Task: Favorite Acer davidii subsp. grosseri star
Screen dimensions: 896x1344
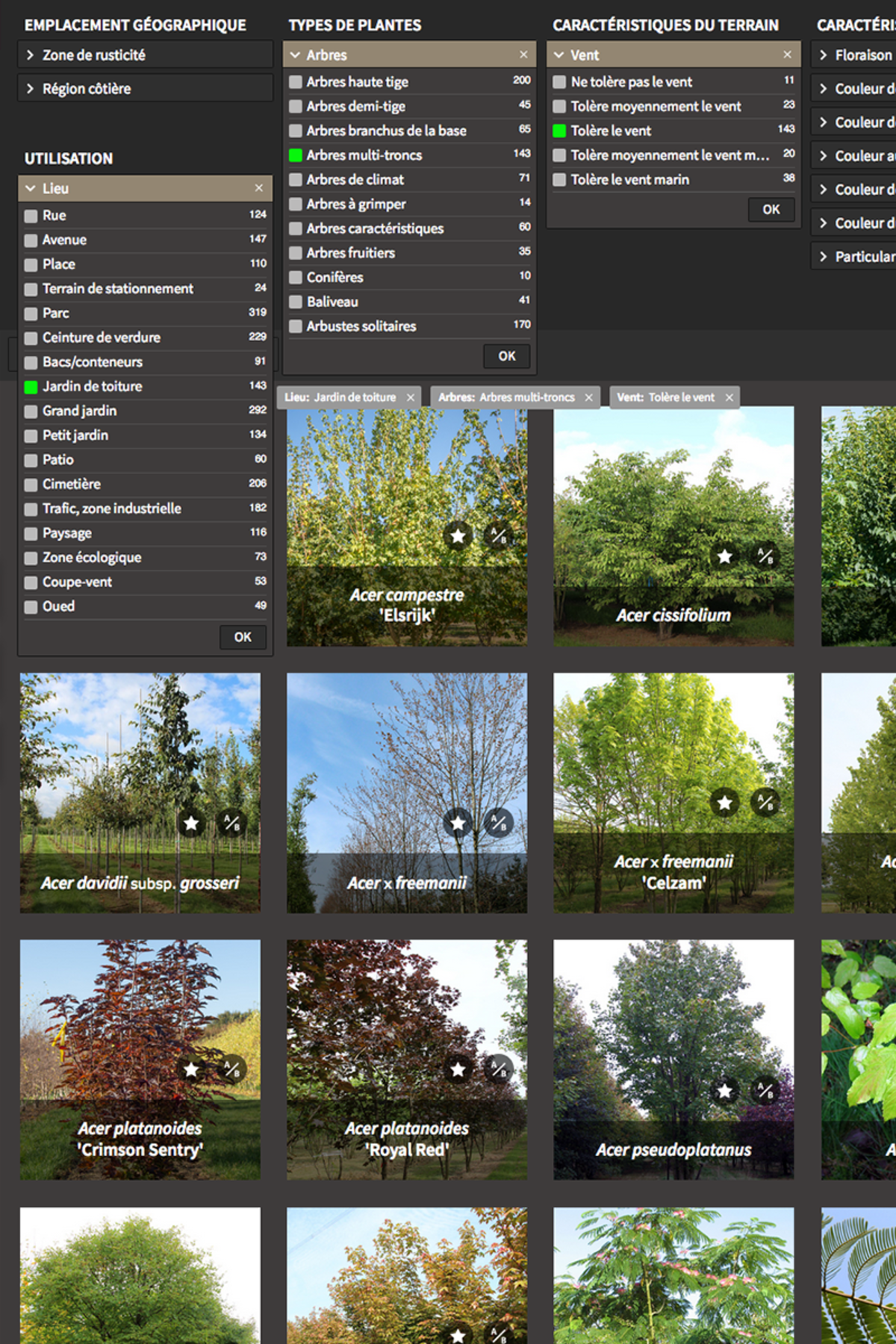Action: pyautogui.click(x=191, y=823)
